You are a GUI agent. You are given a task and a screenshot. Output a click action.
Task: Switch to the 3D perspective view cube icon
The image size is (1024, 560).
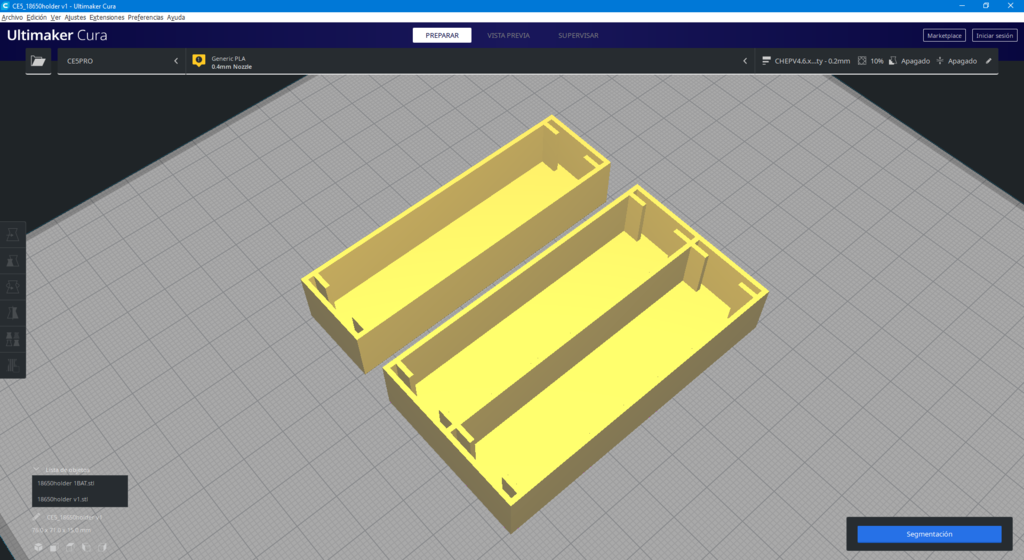click(x=39, y=548)
